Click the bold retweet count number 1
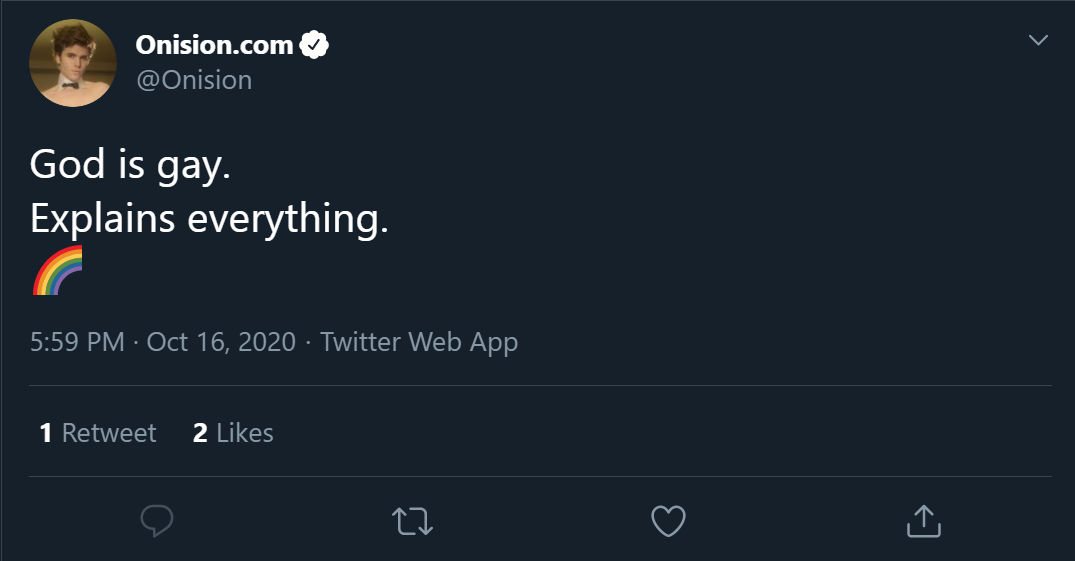This screenshot has width=1075, height=561. tap(46, 433)
